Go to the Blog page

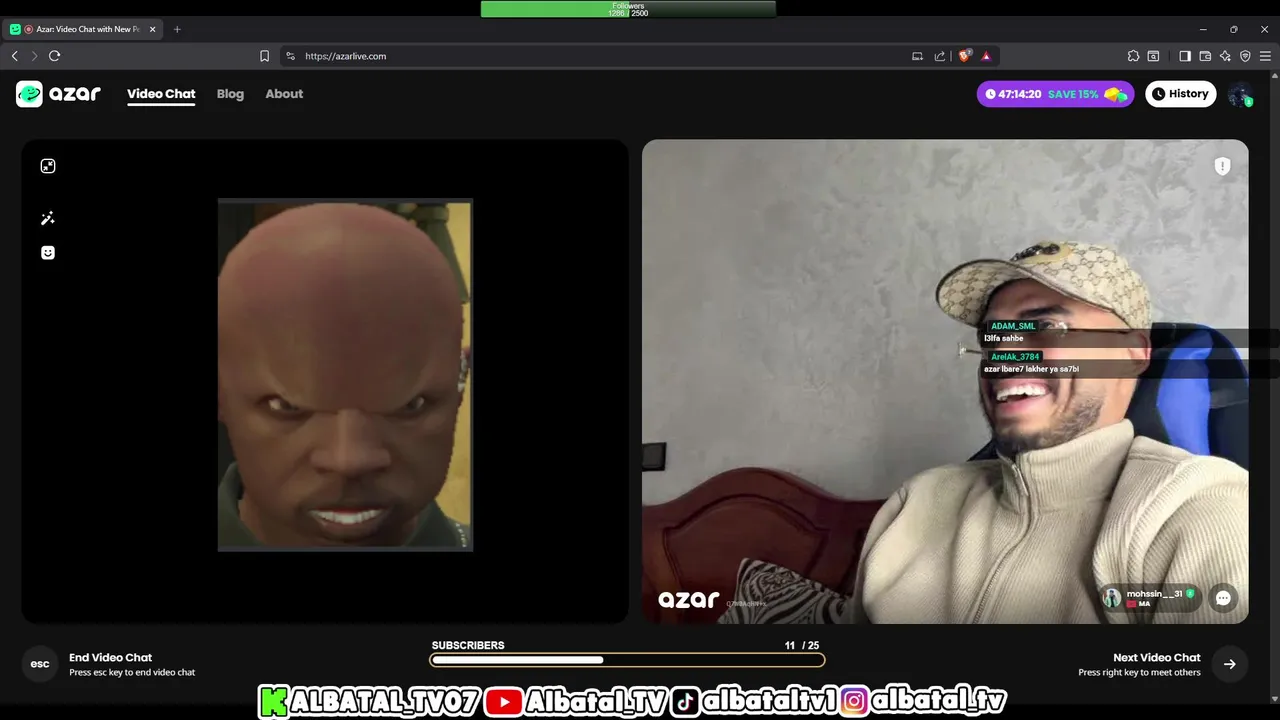click(x=230, y=94)
